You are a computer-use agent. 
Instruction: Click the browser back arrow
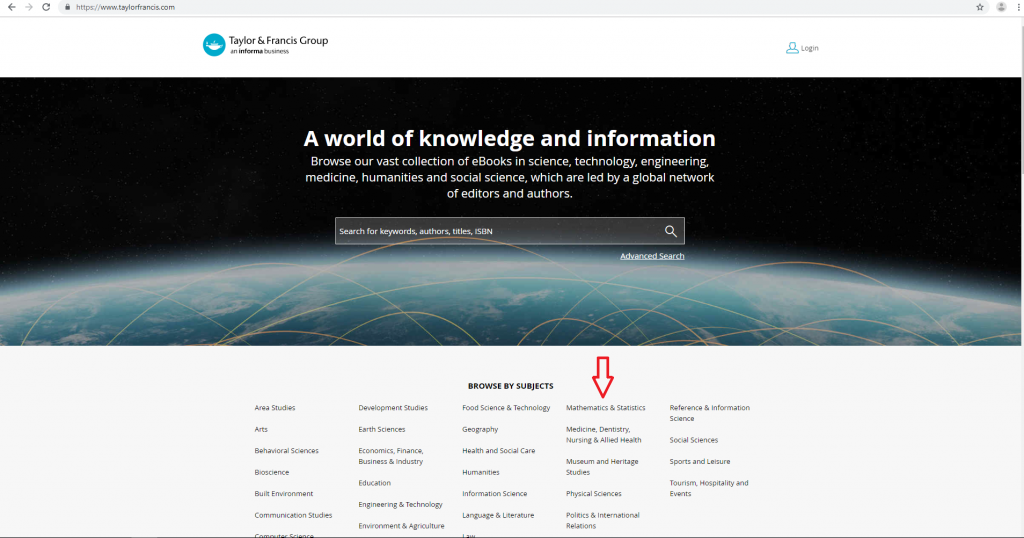point(9,7)
